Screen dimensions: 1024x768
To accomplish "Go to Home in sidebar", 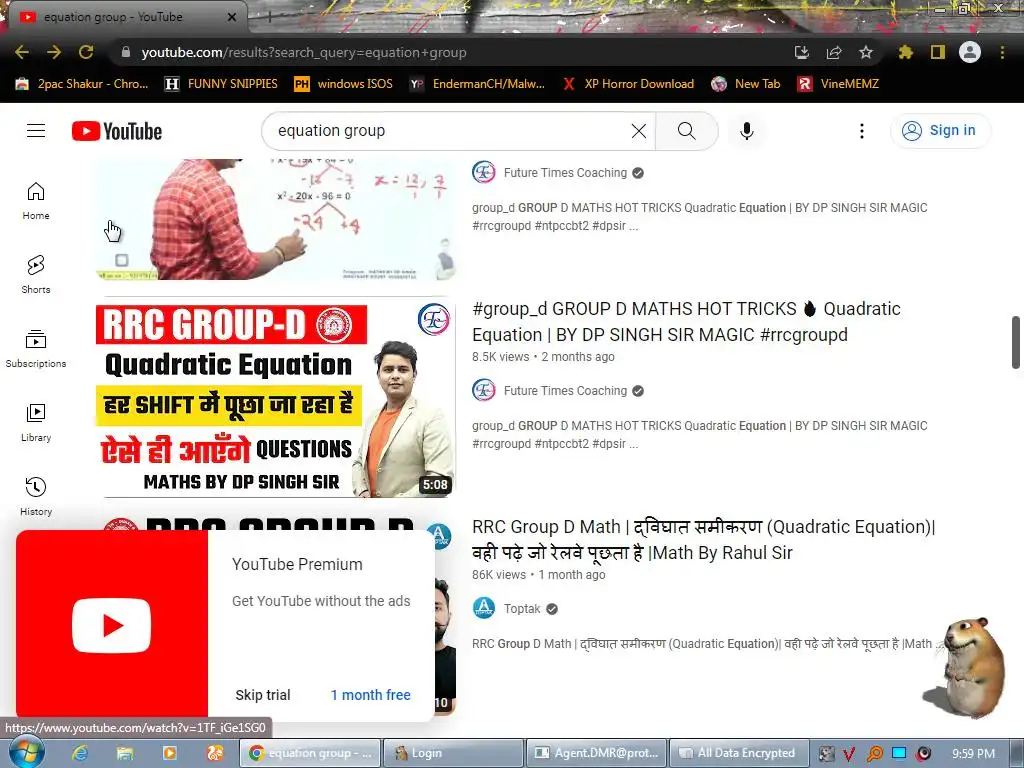I will [36, 200].
